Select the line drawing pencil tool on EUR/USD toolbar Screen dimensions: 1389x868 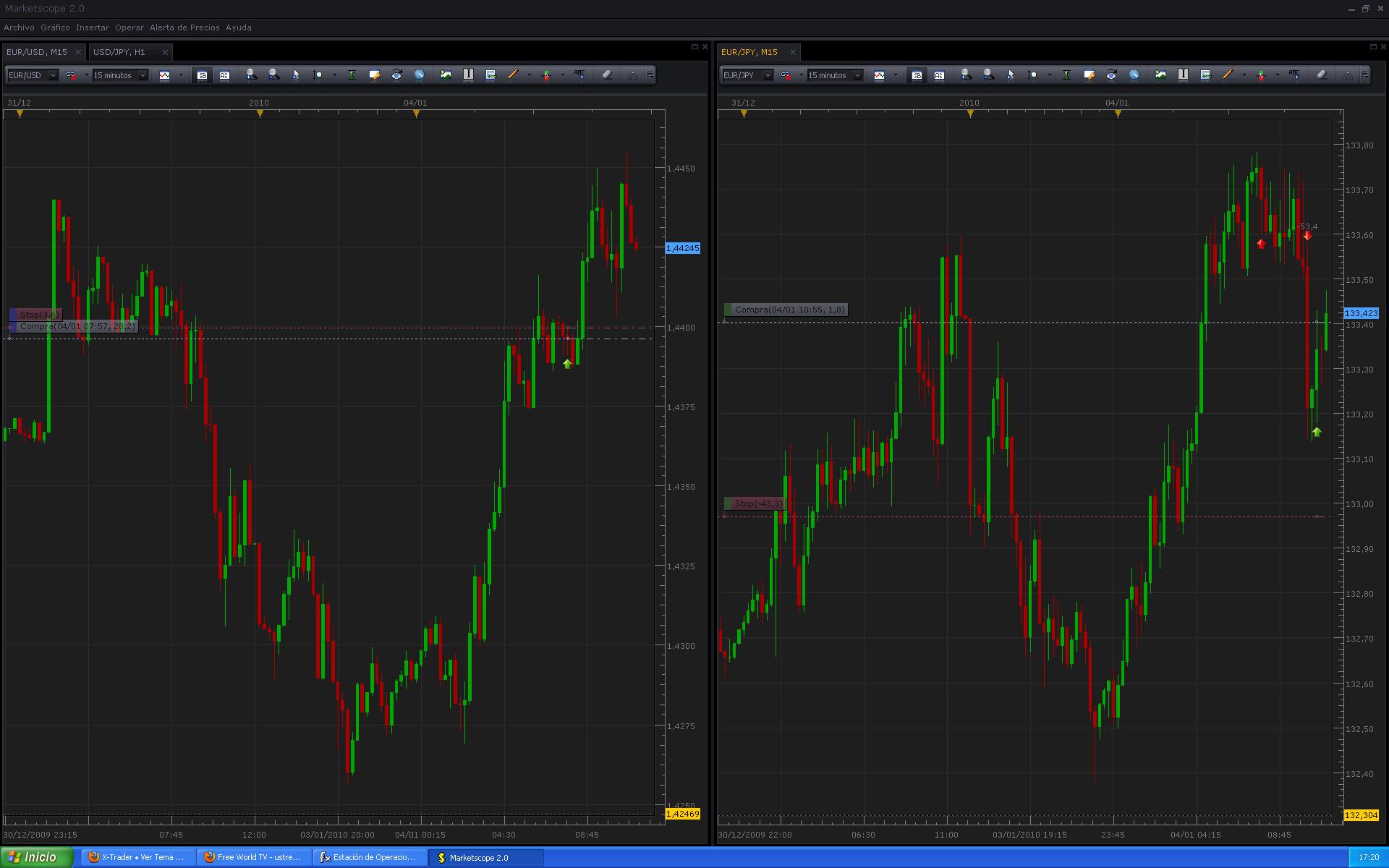point(513,75)
